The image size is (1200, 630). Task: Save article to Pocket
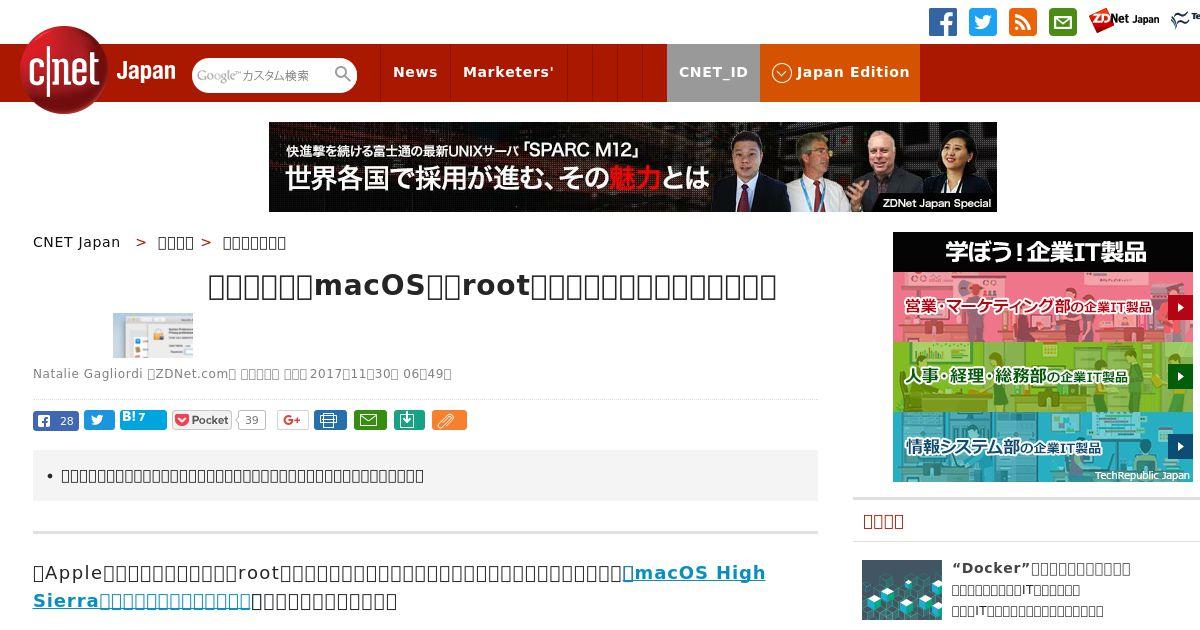[202, 420]
